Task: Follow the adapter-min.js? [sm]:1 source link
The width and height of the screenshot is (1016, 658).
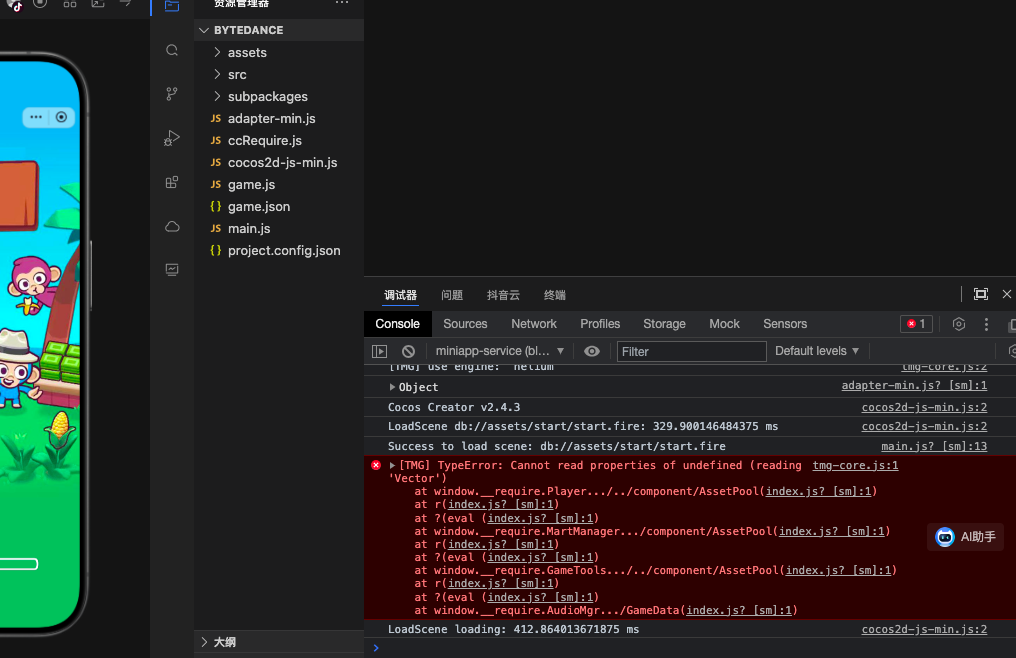Action: click(x=914, y=386)
